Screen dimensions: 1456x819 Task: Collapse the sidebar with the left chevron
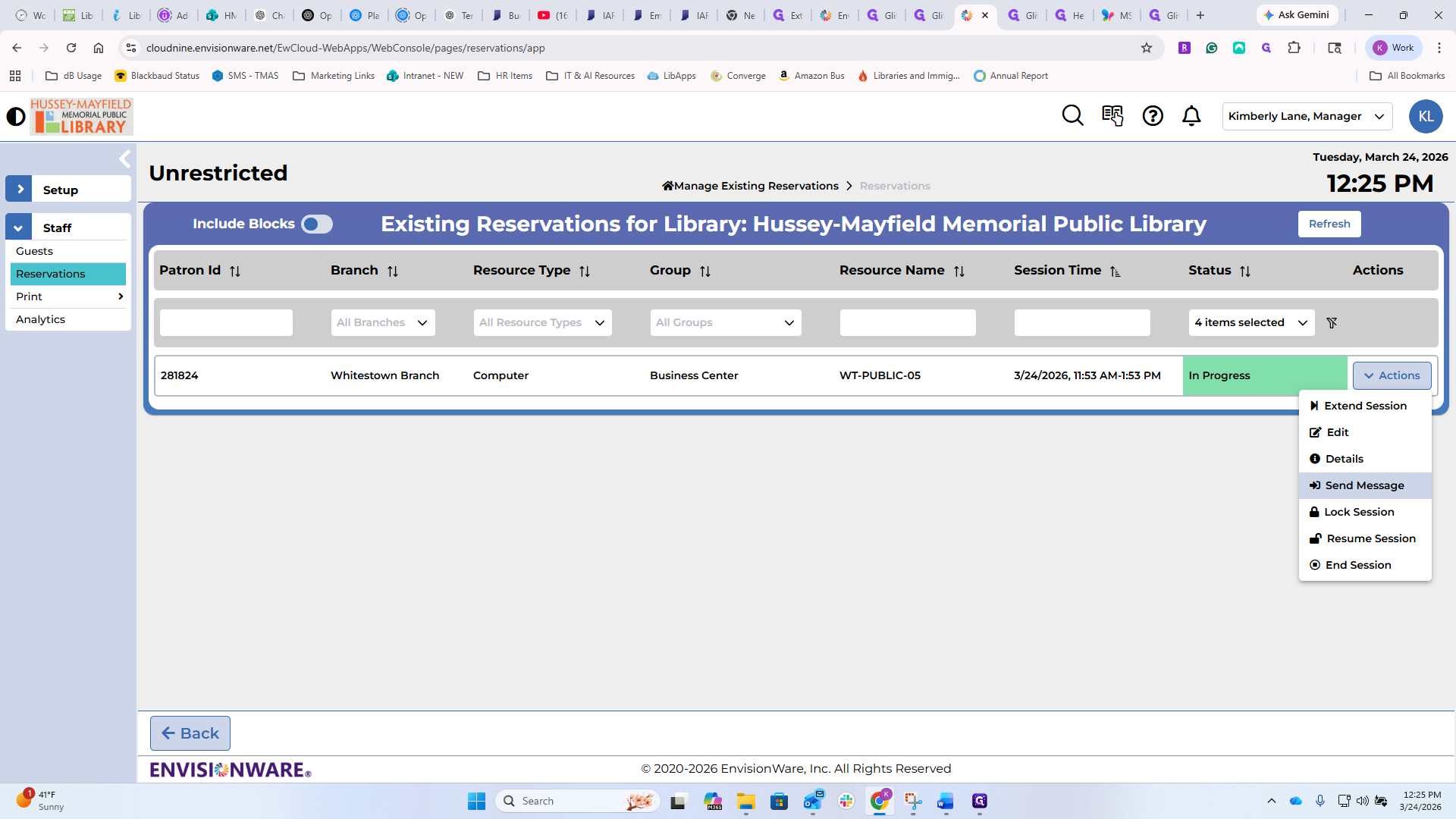(x=125, y=159)
